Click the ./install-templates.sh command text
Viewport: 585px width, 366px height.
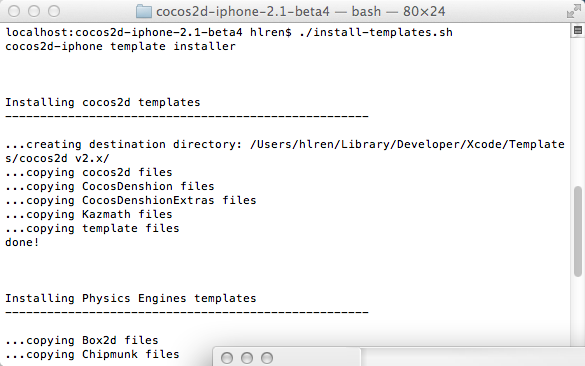click(x=376, y=32)
